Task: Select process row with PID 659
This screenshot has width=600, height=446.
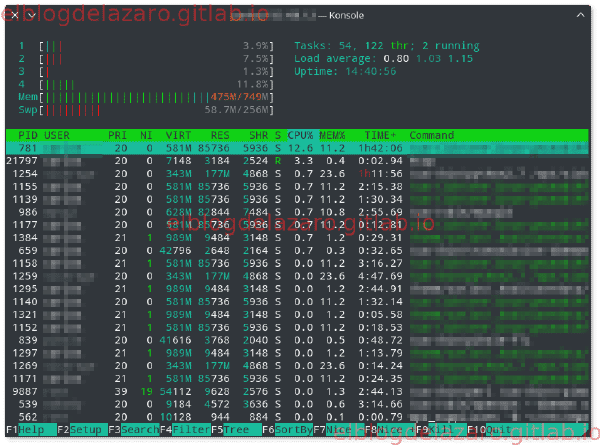Action: (x=297, y=251)
